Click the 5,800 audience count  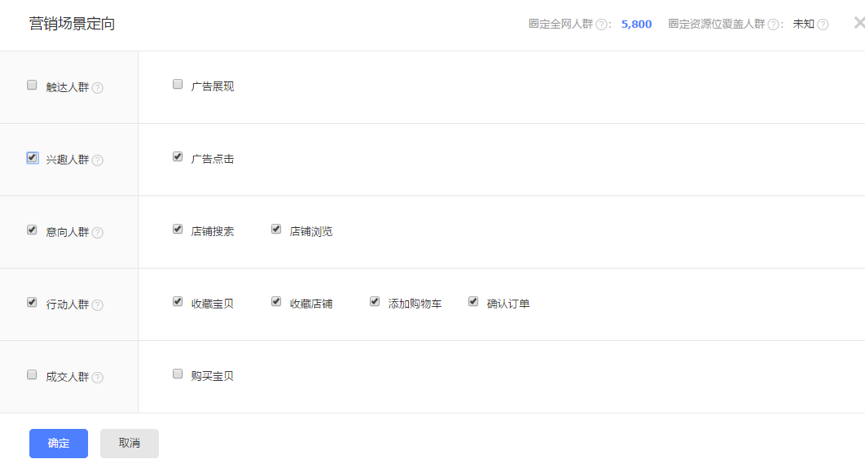(x=636, y=24)
